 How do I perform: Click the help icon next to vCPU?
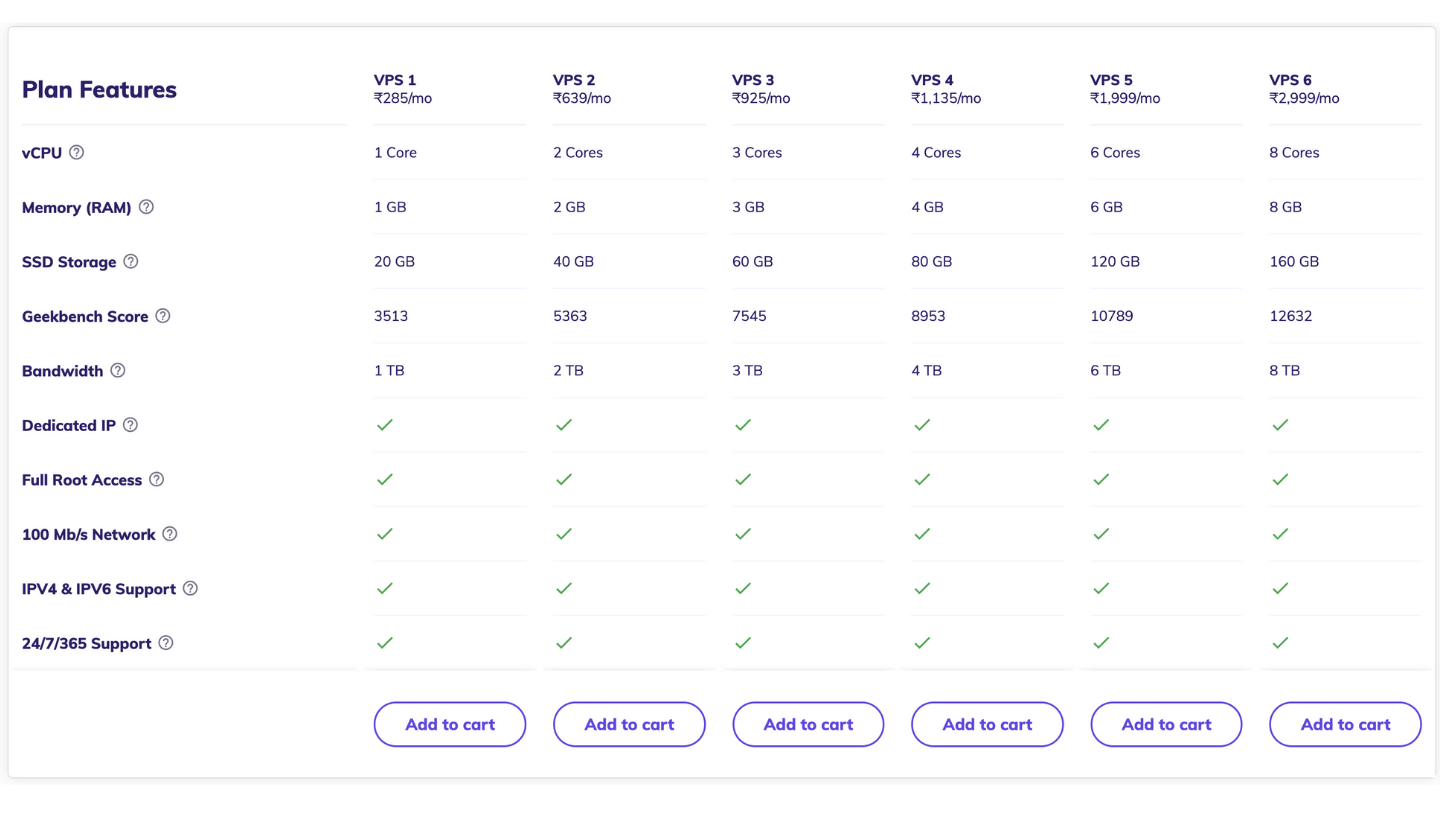coord(77,153)
